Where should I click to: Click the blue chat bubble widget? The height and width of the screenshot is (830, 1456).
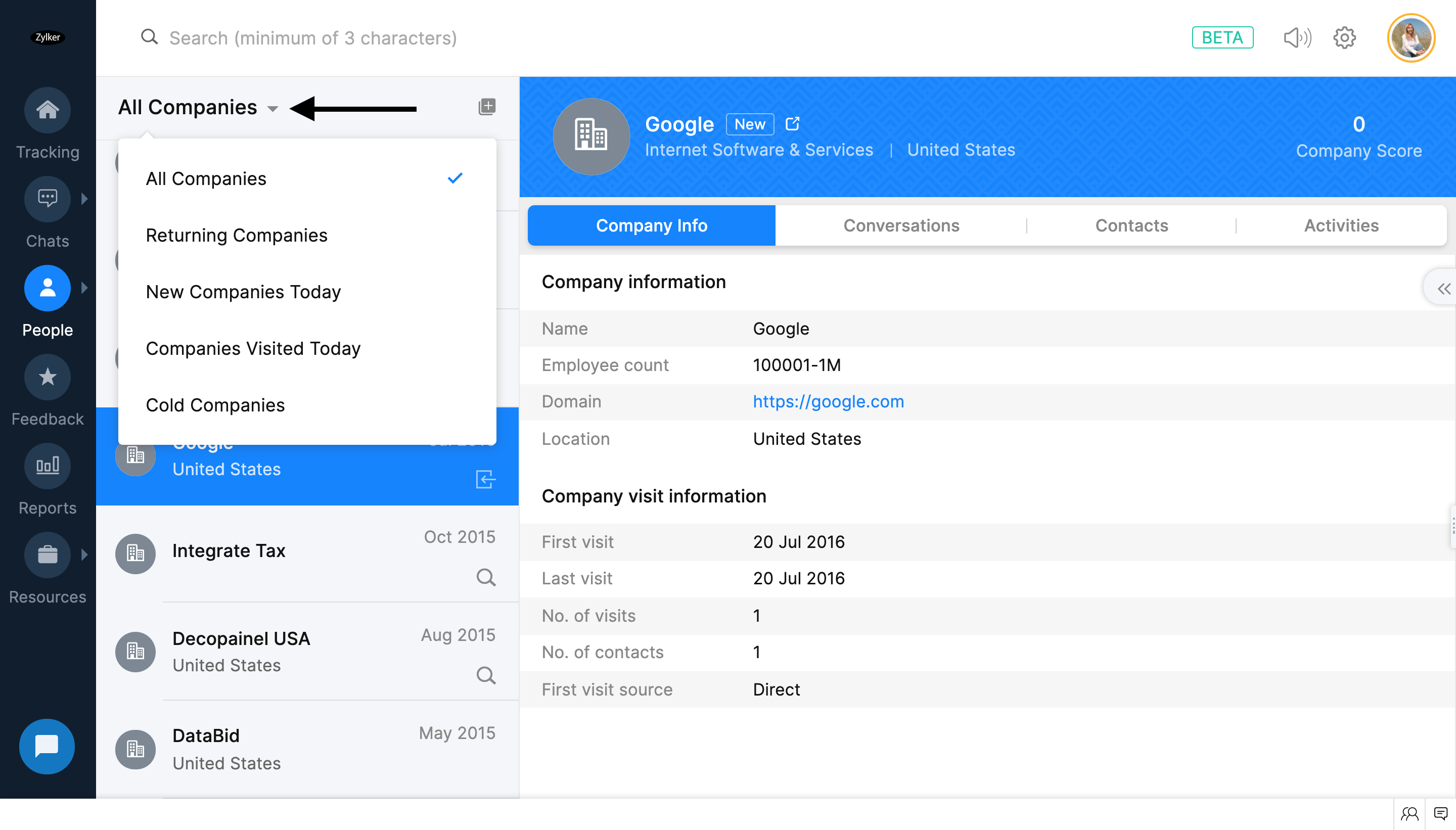click(x=47, y=746)
